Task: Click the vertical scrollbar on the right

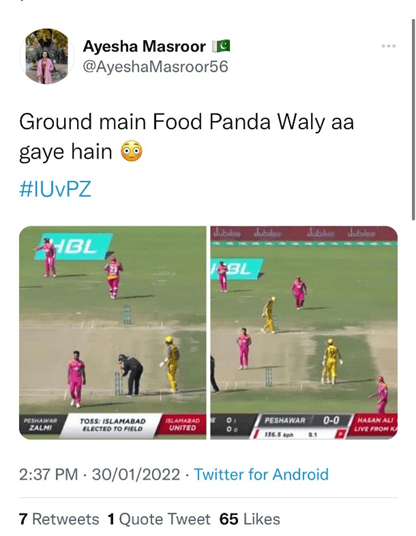Action: click(413, 120)
